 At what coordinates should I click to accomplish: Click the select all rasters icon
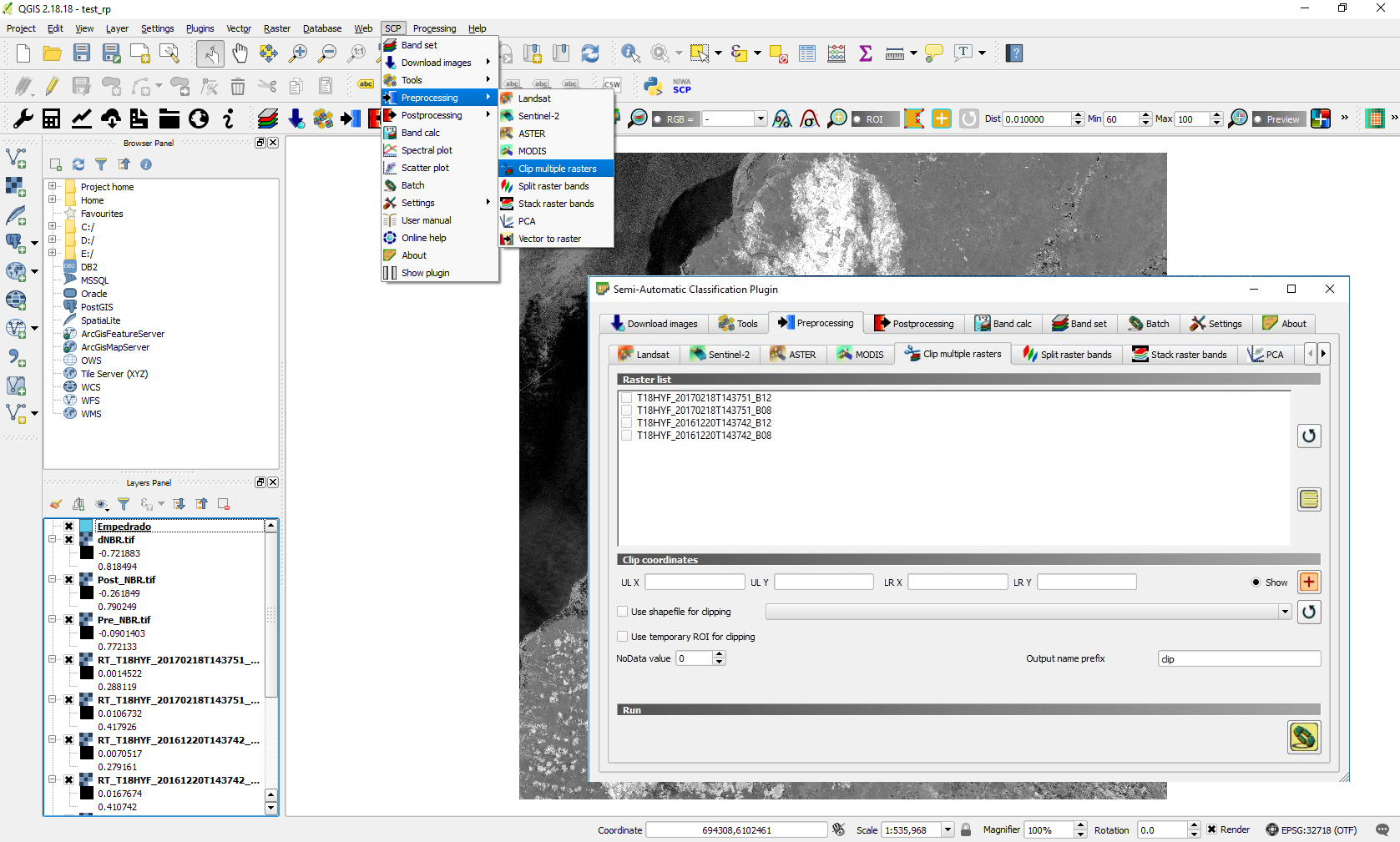1308,499
